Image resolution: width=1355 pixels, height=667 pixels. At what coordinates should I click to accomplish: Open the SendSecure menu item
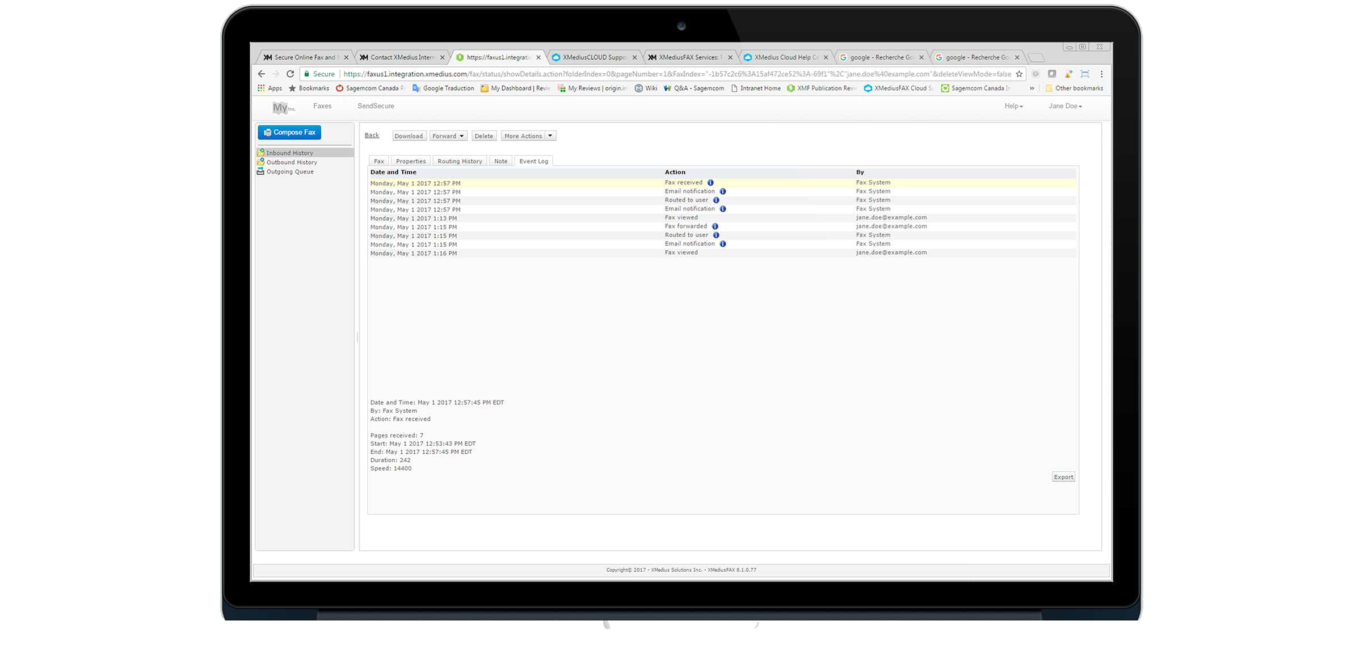pyautogui.click(x=376, y=106)
